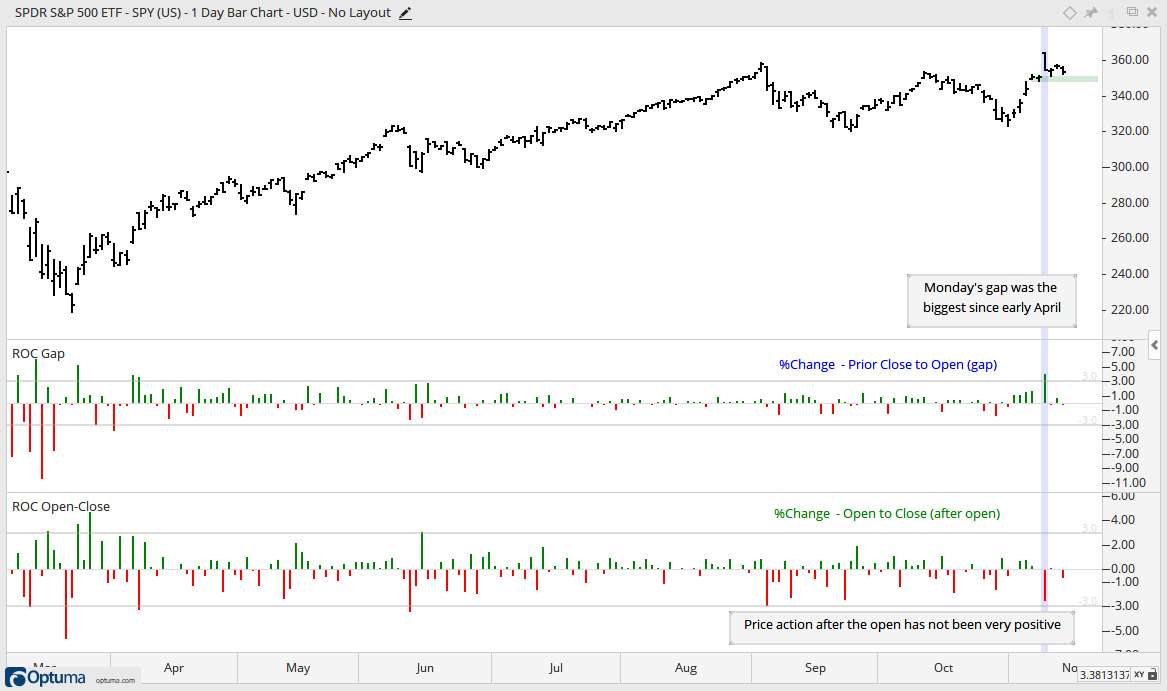Click the Jul label on the date axis
Viewport: 1167px width, 691px height.
tap(555, 668)
